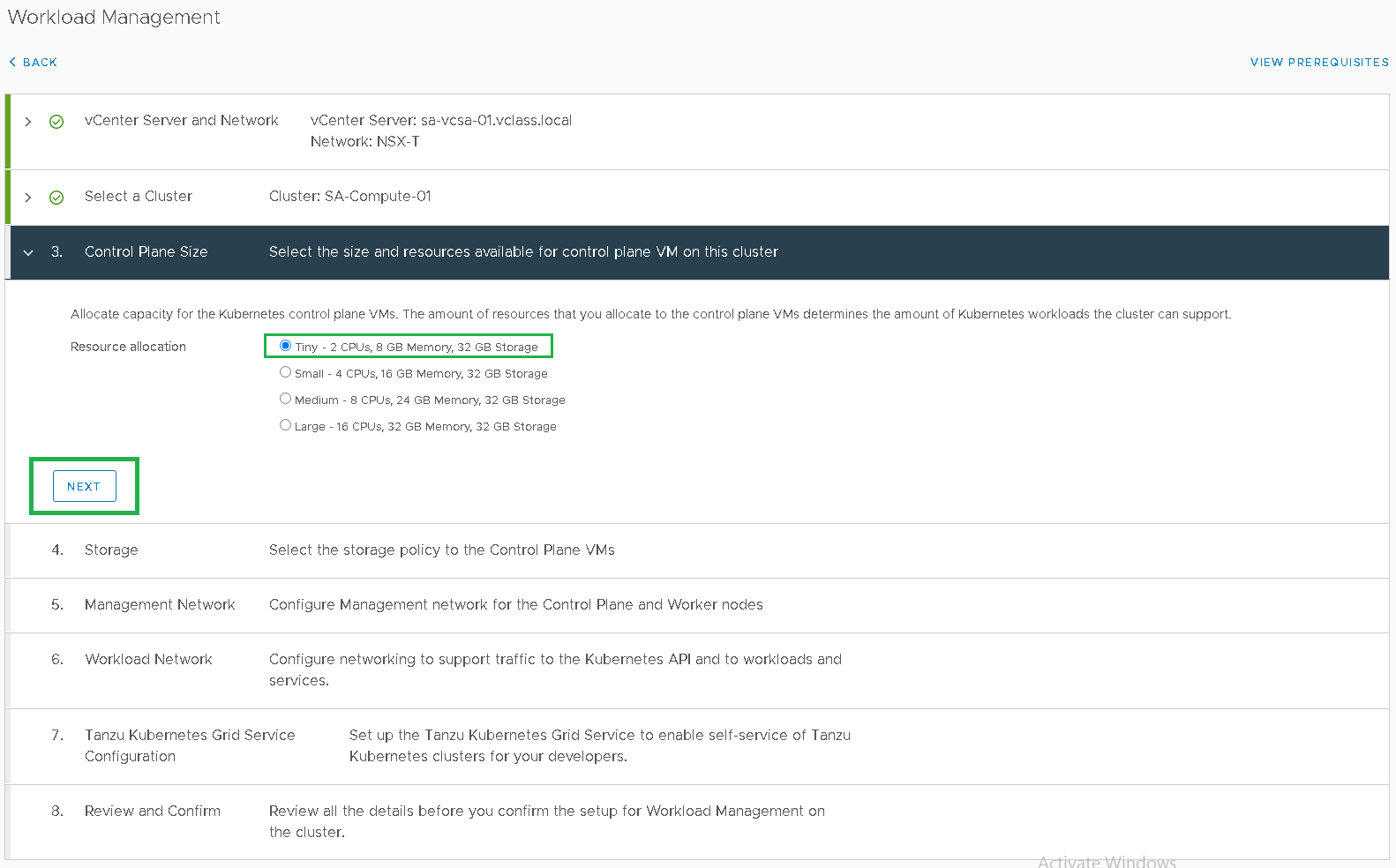
Task: Click the Workload Management page title
Action: [x=114, y=18]
